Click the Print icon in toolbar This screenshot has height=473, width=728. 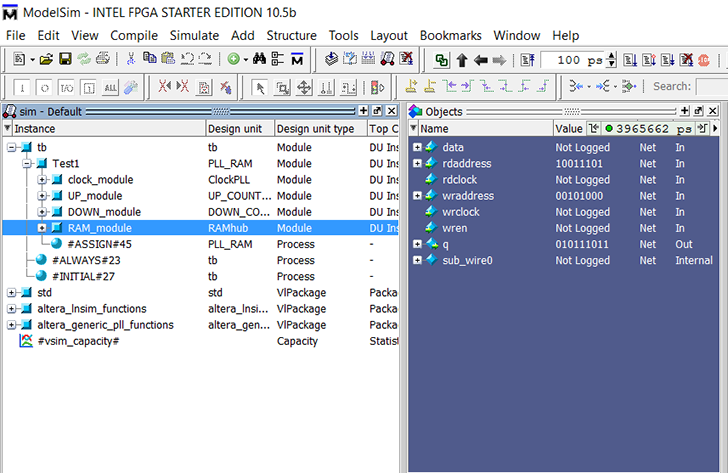pyautogui.click(x=101, y=60)
